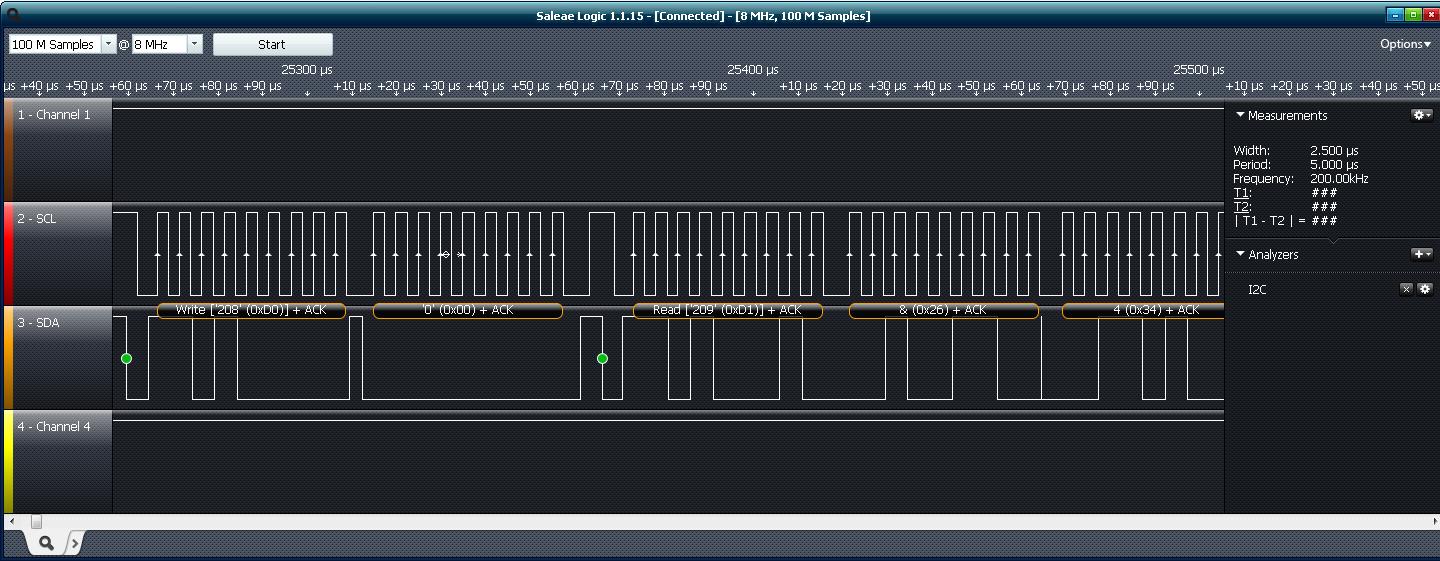Click the I2C analyzer name
Image resolution: width=1440 pixels, height=561 pixels.
coord(1257,290)
